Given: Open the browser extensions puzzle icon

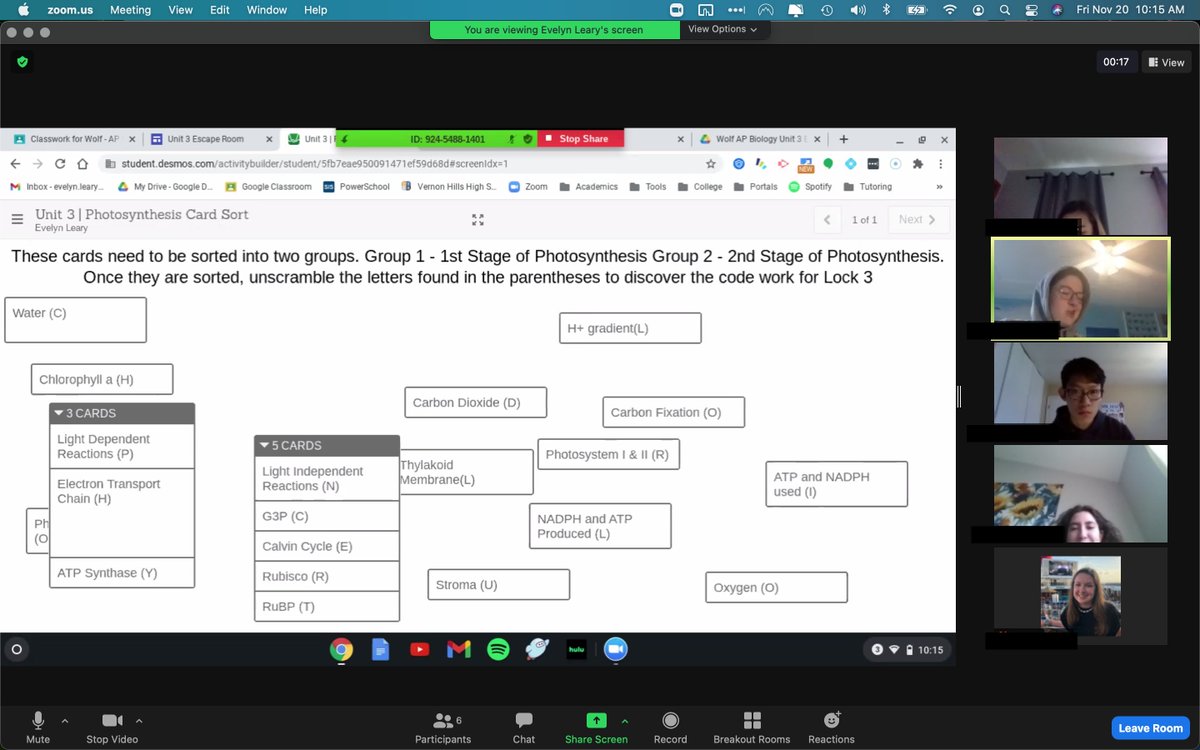Looking at the screenshot, I should click(917, 164).
